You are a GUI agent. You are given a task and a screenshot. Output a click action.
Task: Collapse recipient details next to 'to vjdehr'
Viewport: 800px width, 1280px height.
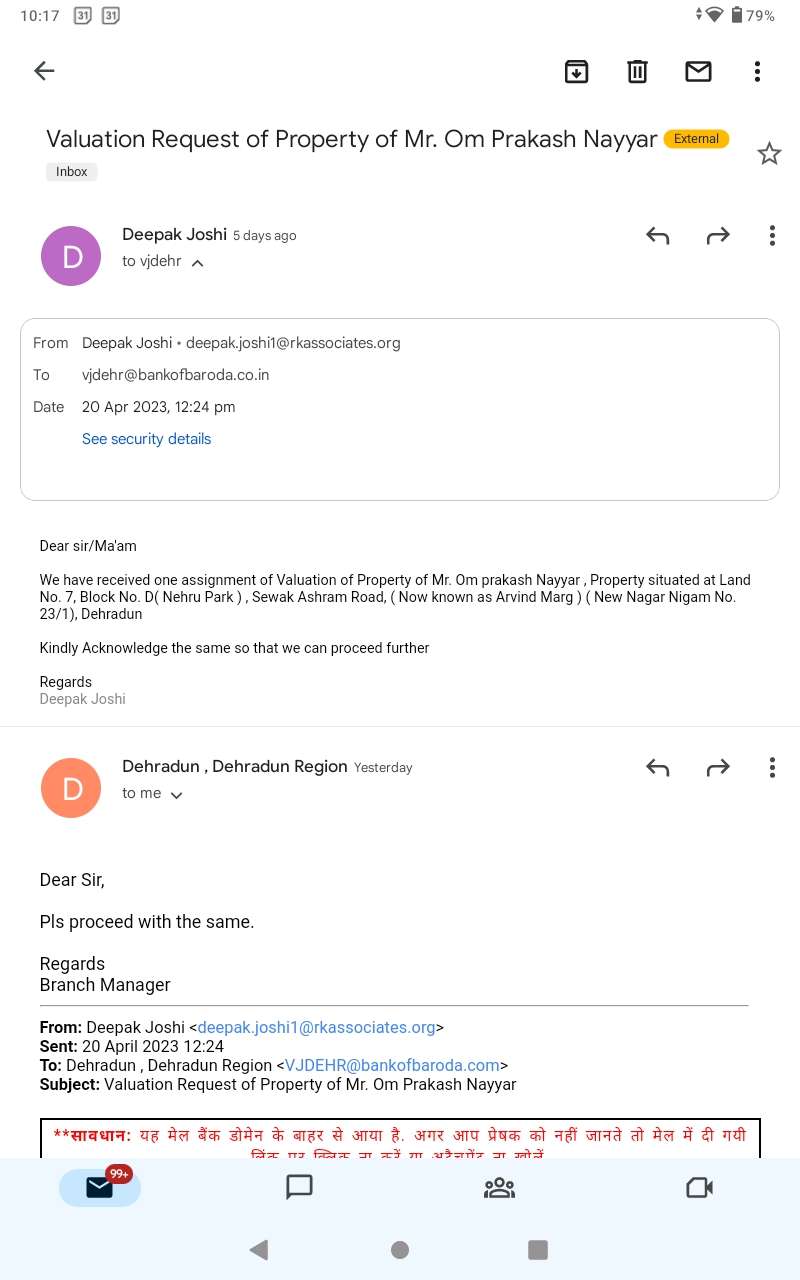(x=198, y=263)
